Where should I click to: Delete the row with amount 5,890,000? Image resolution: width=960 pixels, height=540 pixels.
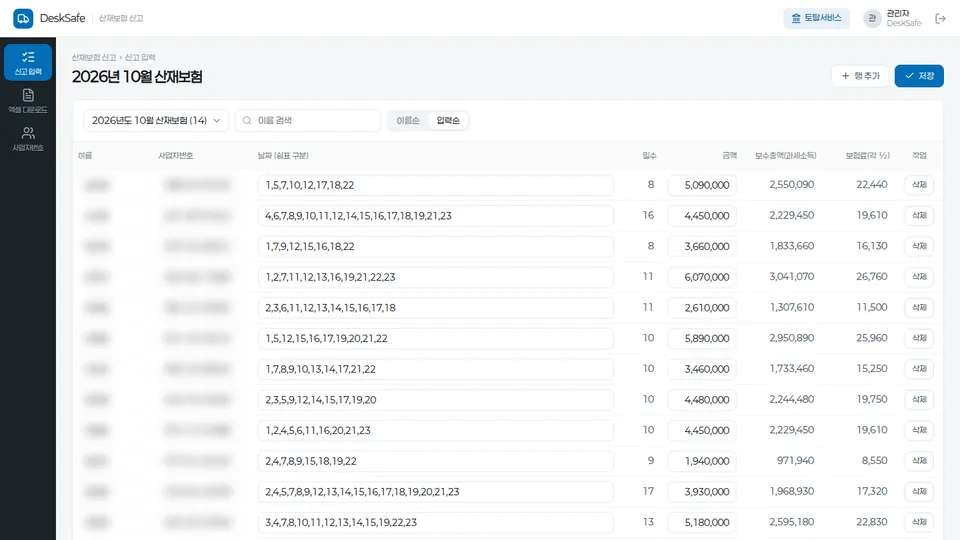click(919, 338)
